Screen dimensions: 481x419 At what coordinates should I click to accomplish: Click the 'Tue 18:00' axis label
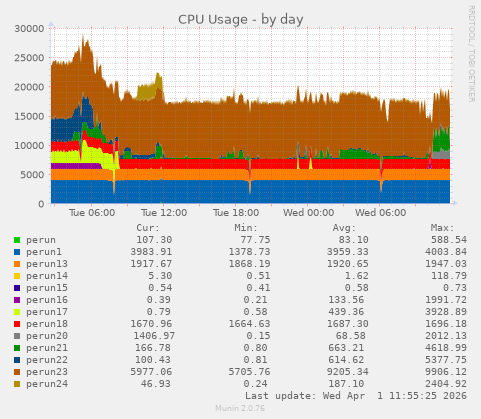tap(236, 213)
